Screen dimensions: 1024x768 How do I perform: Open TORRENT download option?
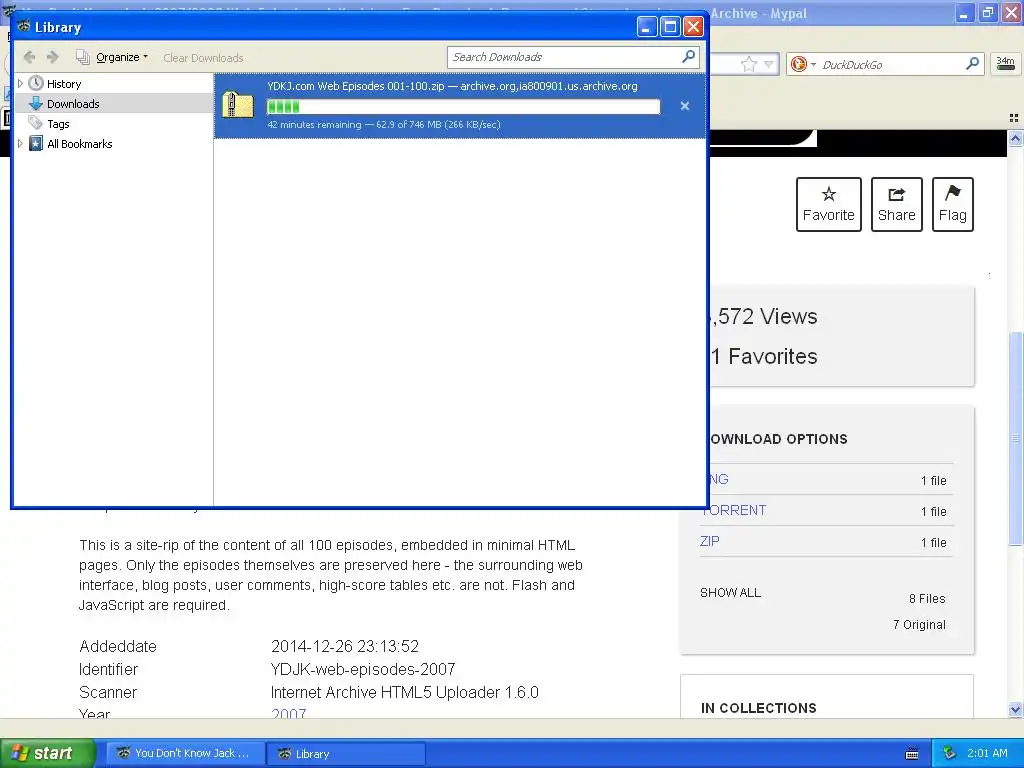[737, 510]
